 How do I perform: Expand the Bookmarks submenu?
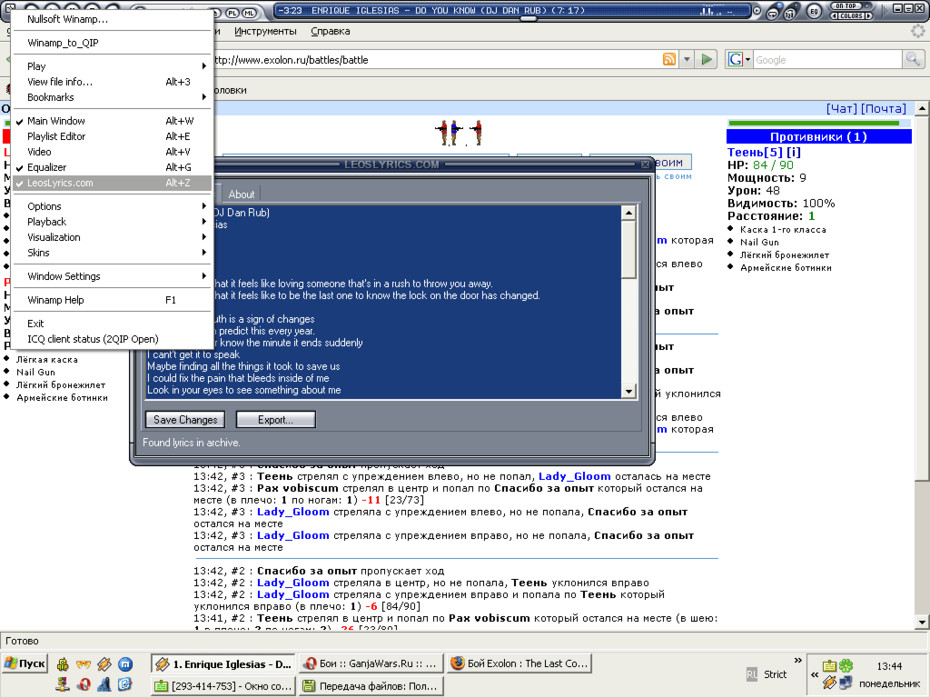click(x=112, y=97)
